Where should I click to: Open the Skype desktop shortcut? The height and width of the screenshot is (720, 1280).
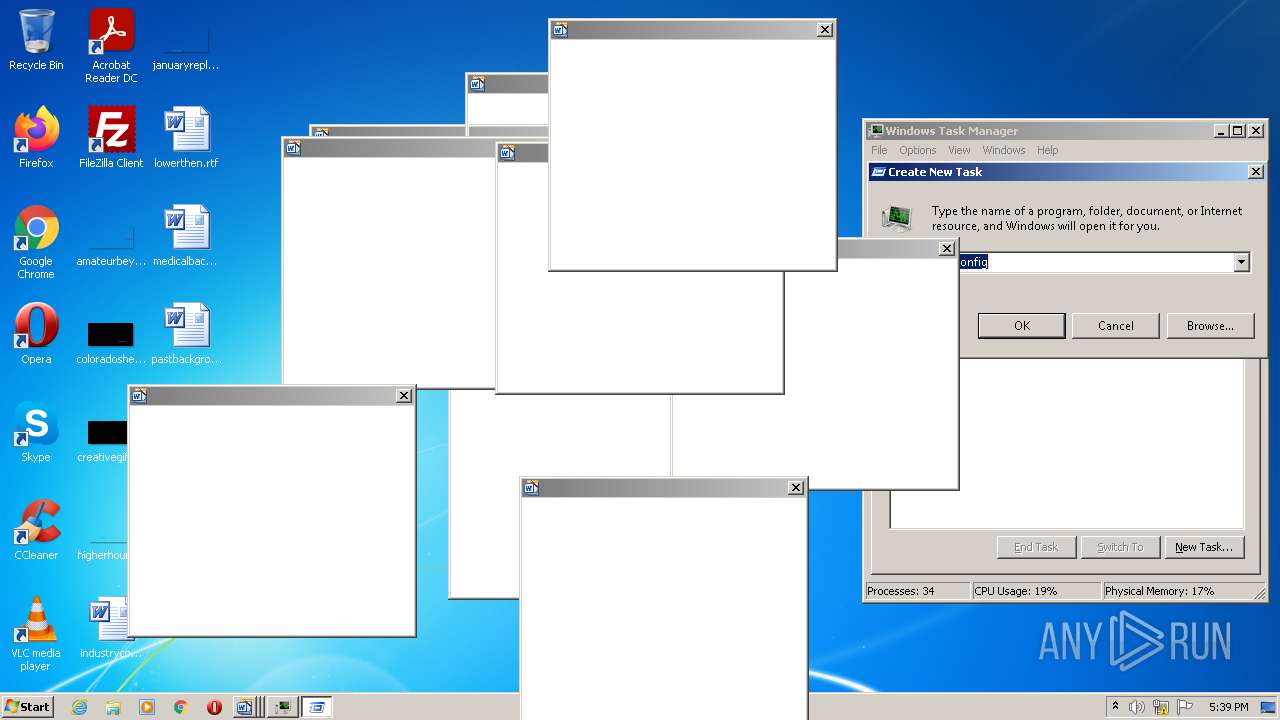click(36, 432)
